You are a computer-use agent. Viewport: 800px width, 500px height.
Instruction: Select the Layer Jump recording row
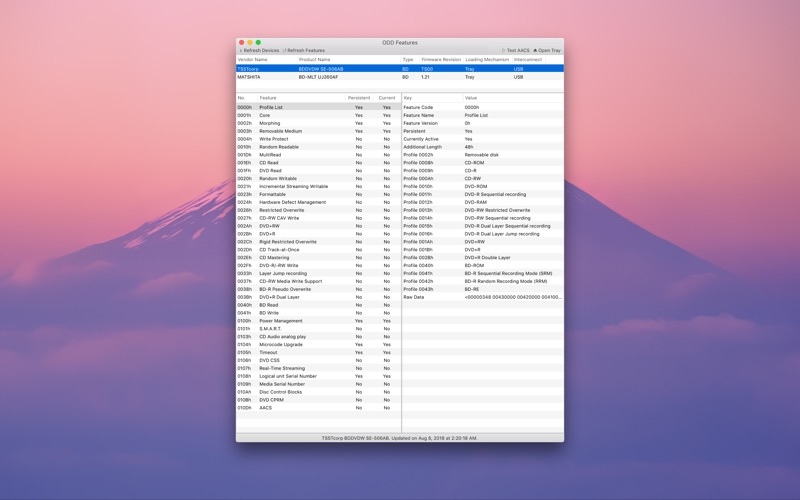click(x=318, y=273)
